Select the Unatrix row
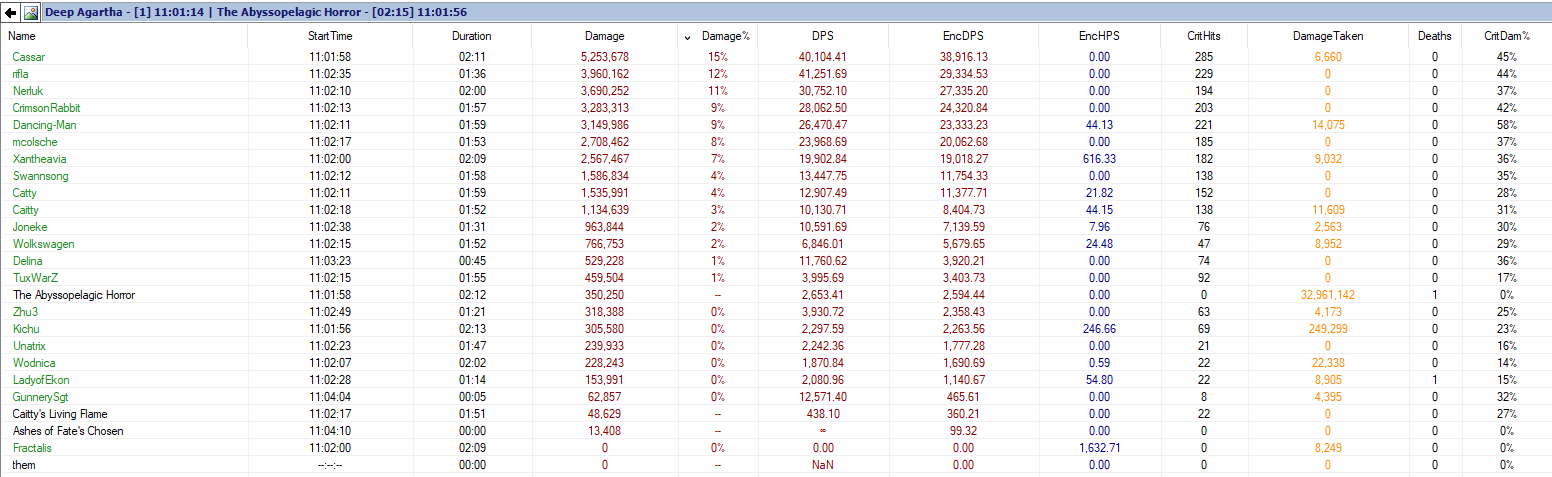1552x477 pixels. click(x=776, y=346)
